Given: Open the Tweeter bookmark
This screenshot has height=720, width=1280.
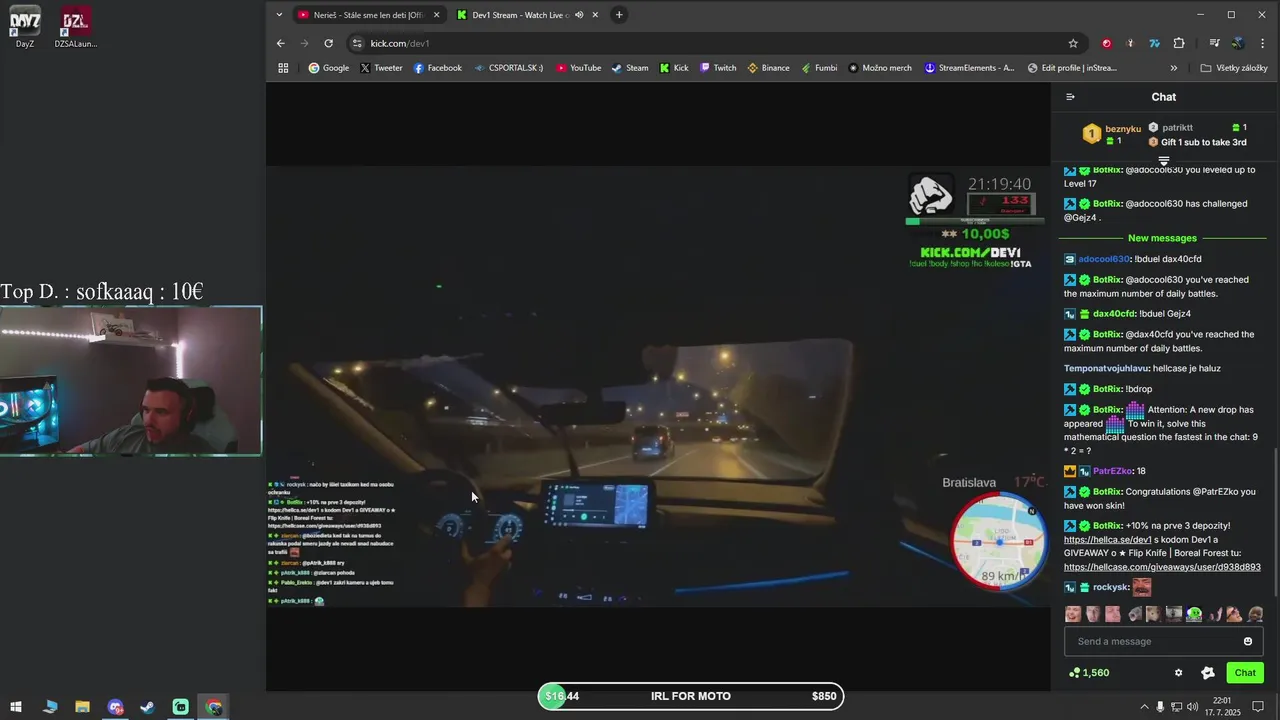Looking at the screenshot, I should tap(381, 68).
